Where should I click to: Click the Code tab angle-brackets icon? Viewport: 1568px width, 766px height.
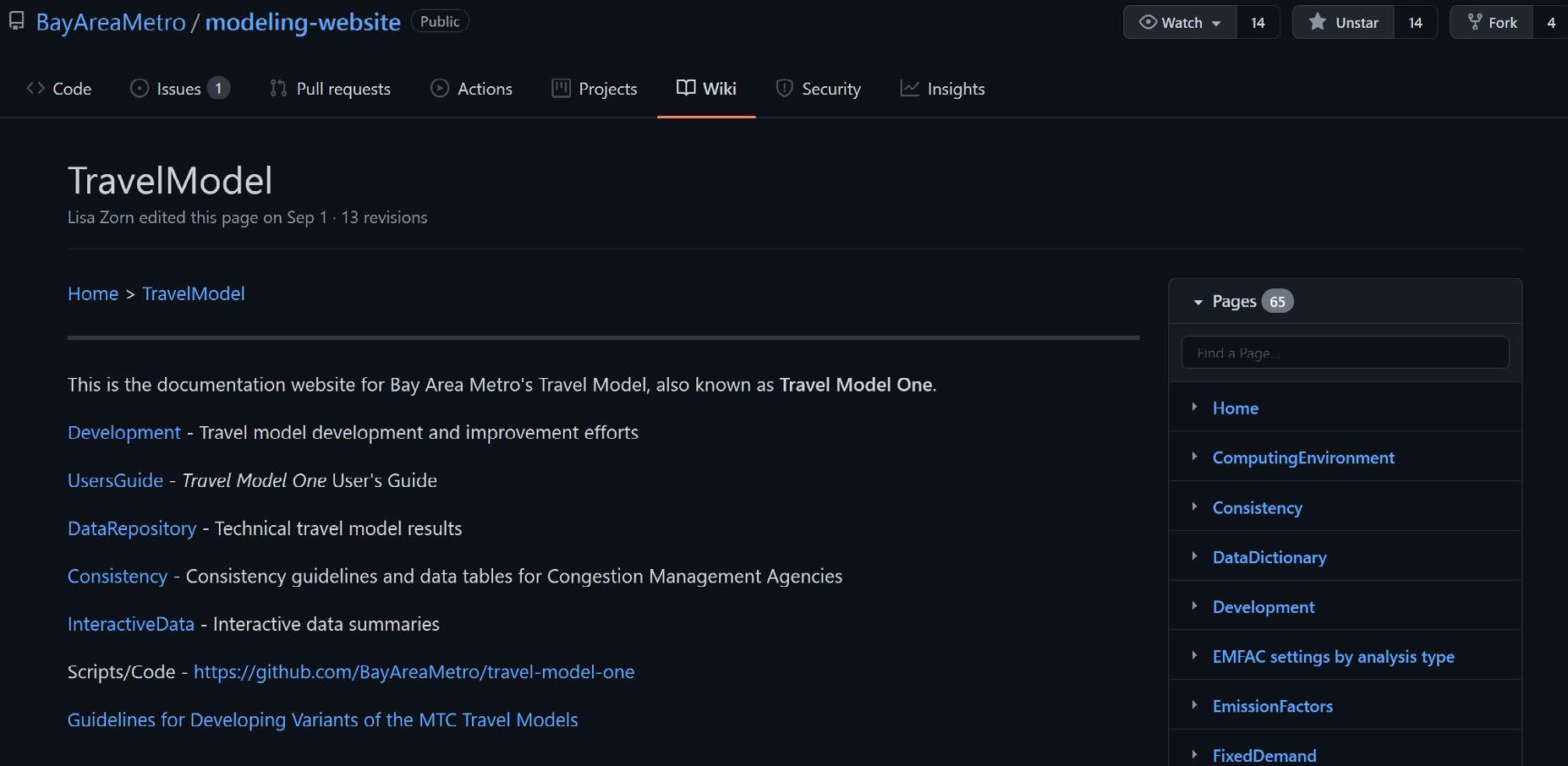pyautogui.click(x=36, y=88)
